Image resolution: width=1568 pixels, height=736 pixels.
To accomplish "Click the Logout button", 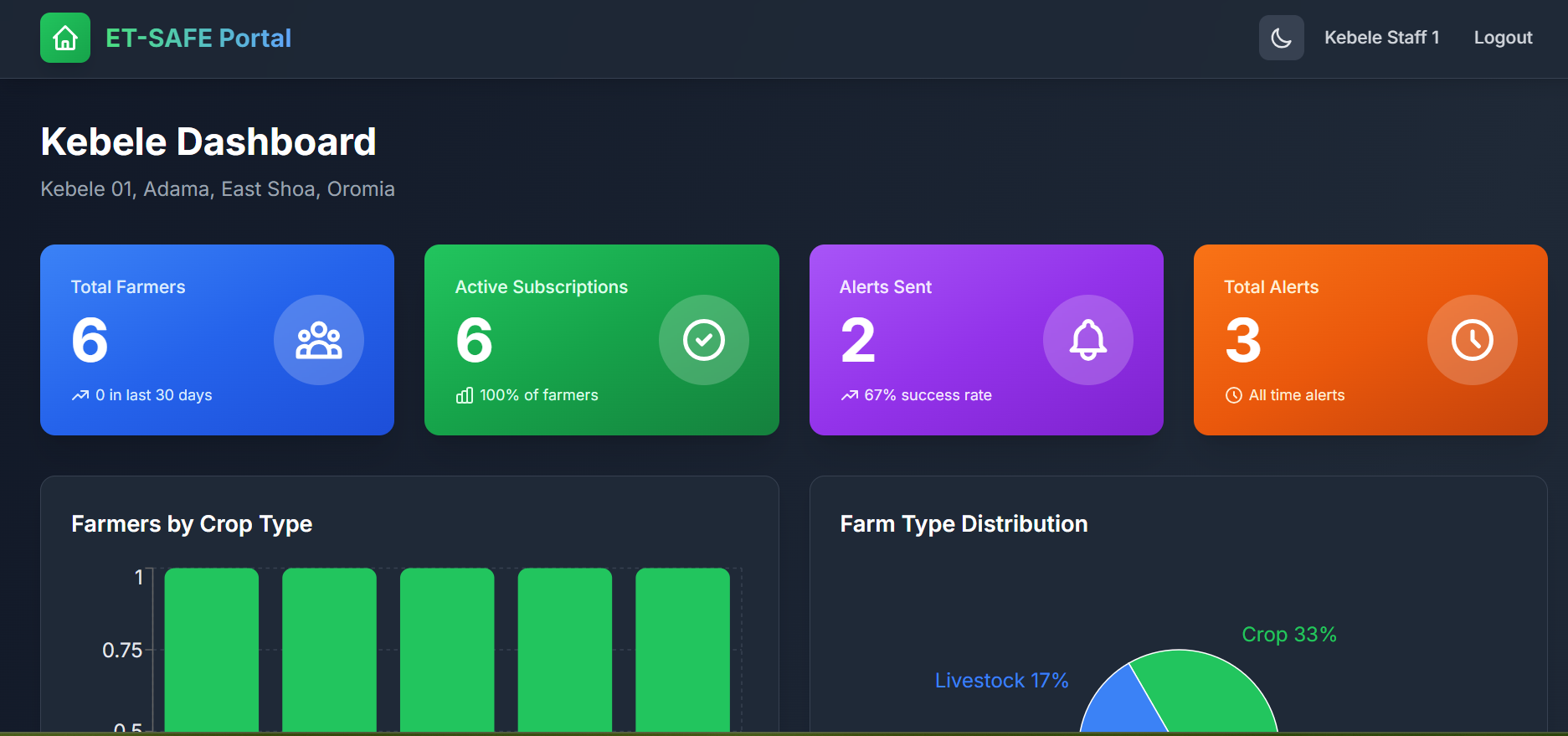I will (1503, 38).
